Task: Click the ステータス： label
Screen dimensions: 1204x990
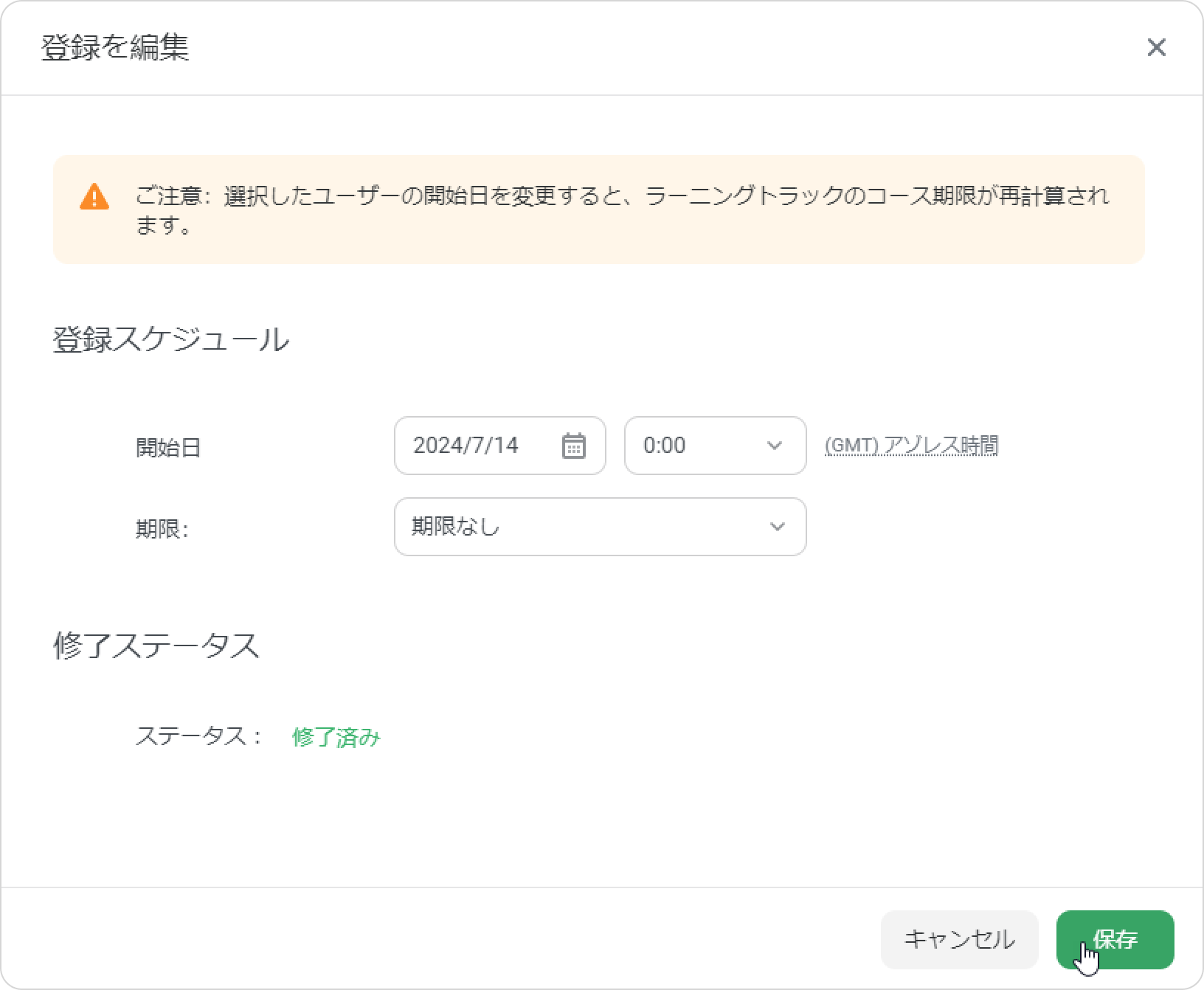Action: tap(199, 737)
